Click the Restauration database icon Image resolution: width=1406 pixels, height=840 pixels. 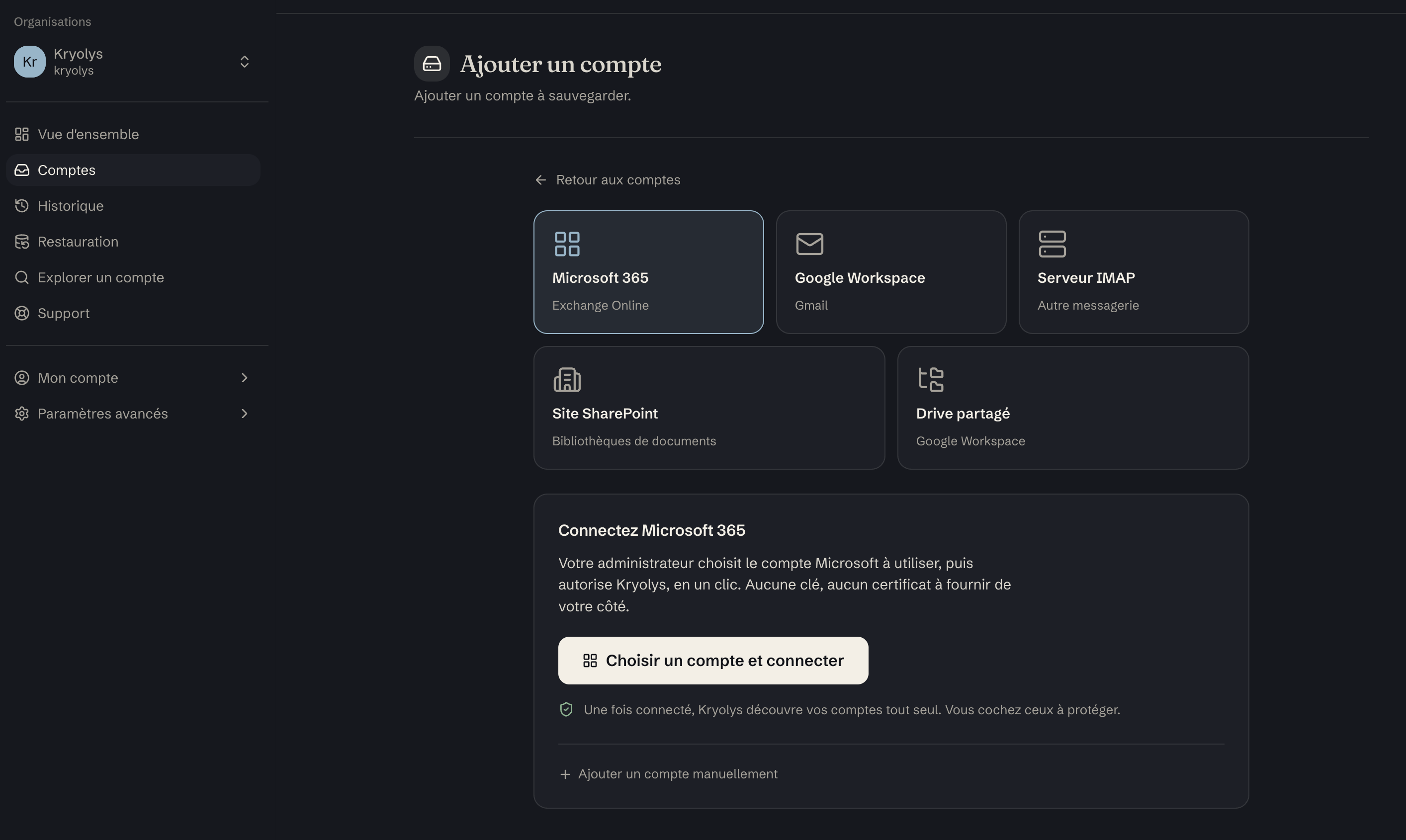(x=21, y=242)
